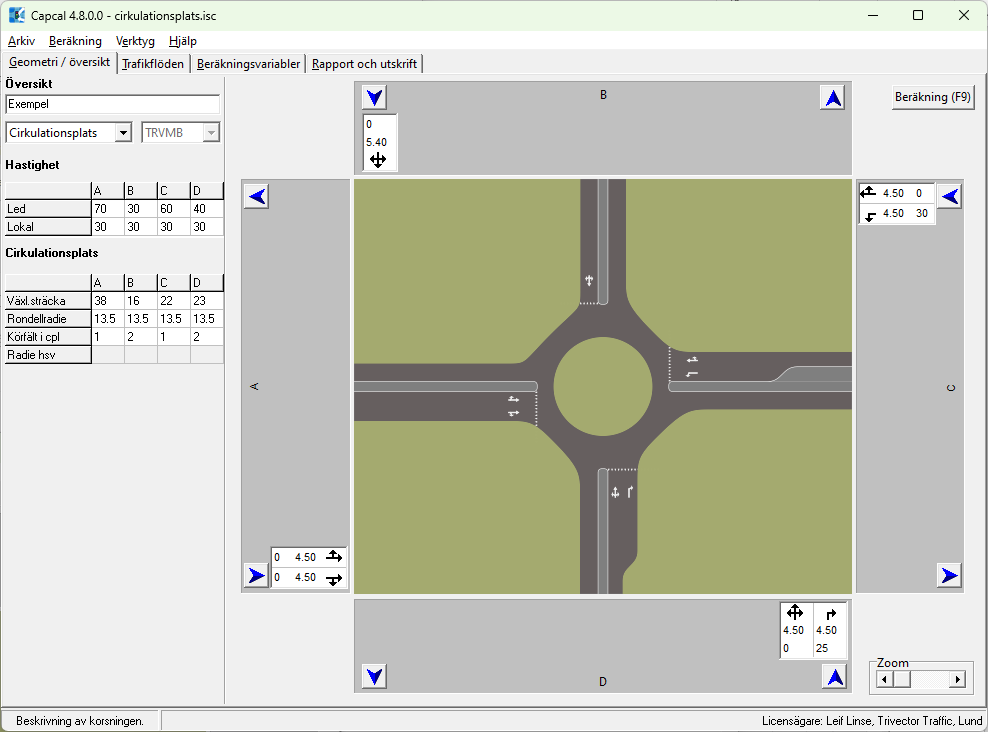Click the blue left arrow in approach A panel
988x732 pixels.
click(257, 196)
